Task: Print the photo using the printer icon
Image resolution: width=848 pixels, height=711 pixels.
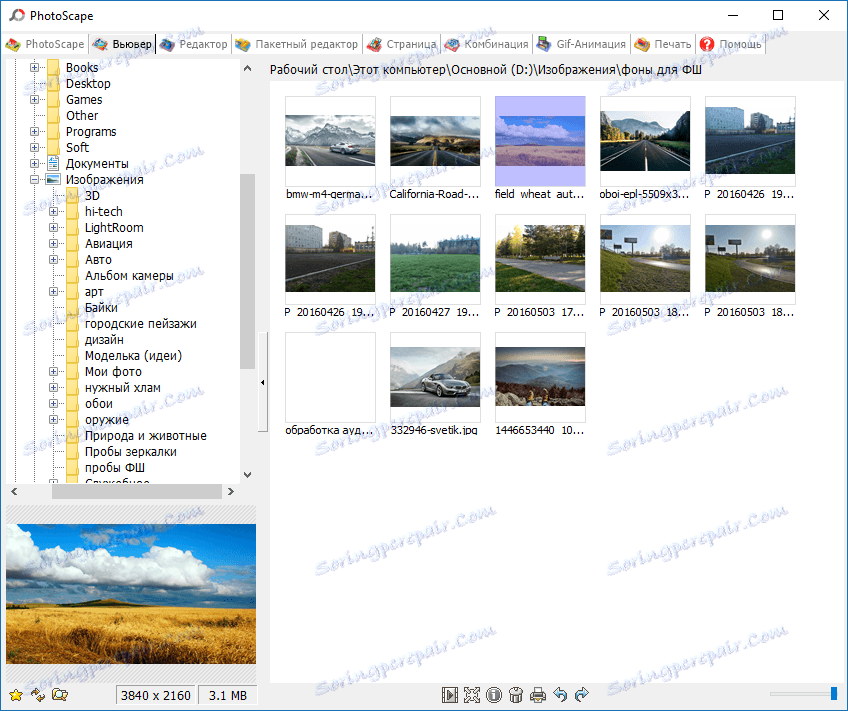Action: [x=539, y=695]
